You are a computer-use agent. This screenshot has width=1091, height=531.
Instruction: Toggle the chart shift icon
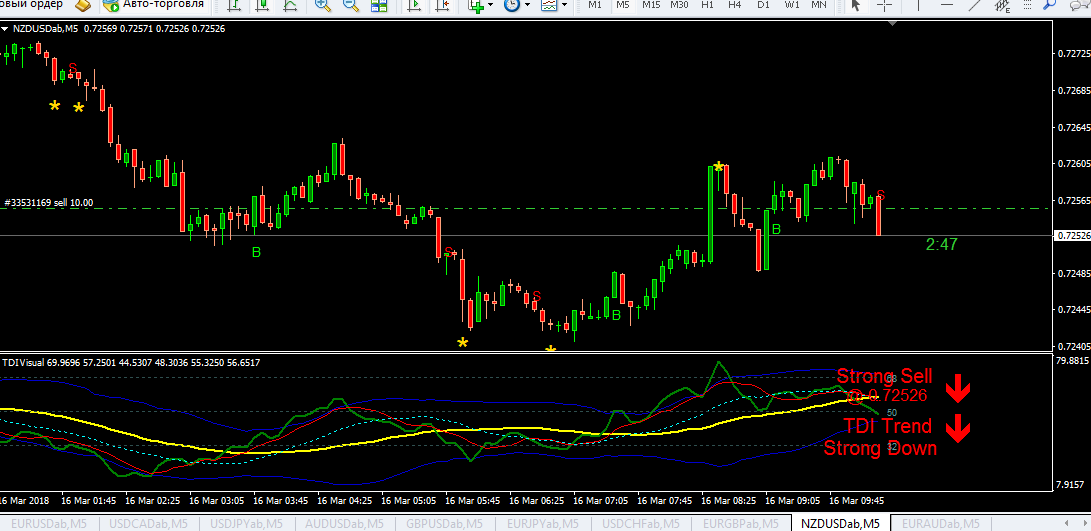(x=442, y=6)
